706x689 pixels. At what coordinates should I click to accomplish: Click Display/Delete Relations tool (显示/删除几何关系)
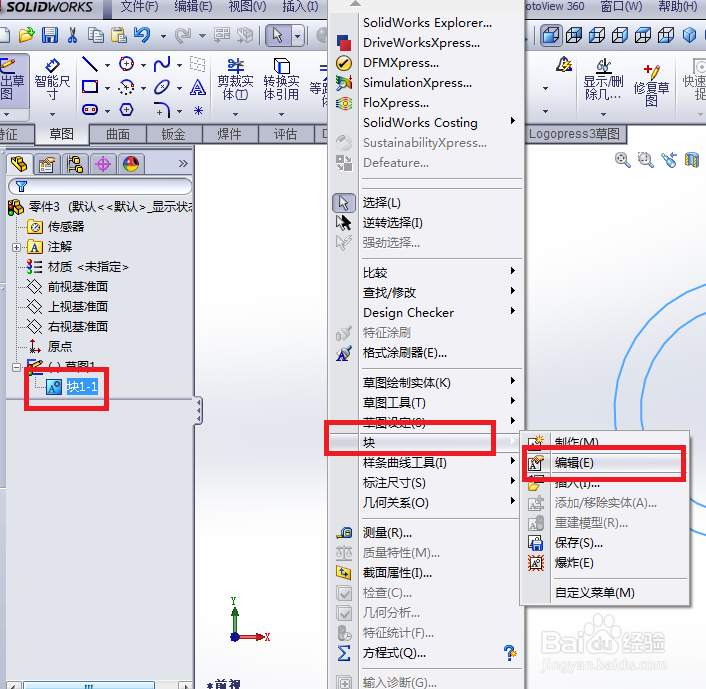[603, 81]
